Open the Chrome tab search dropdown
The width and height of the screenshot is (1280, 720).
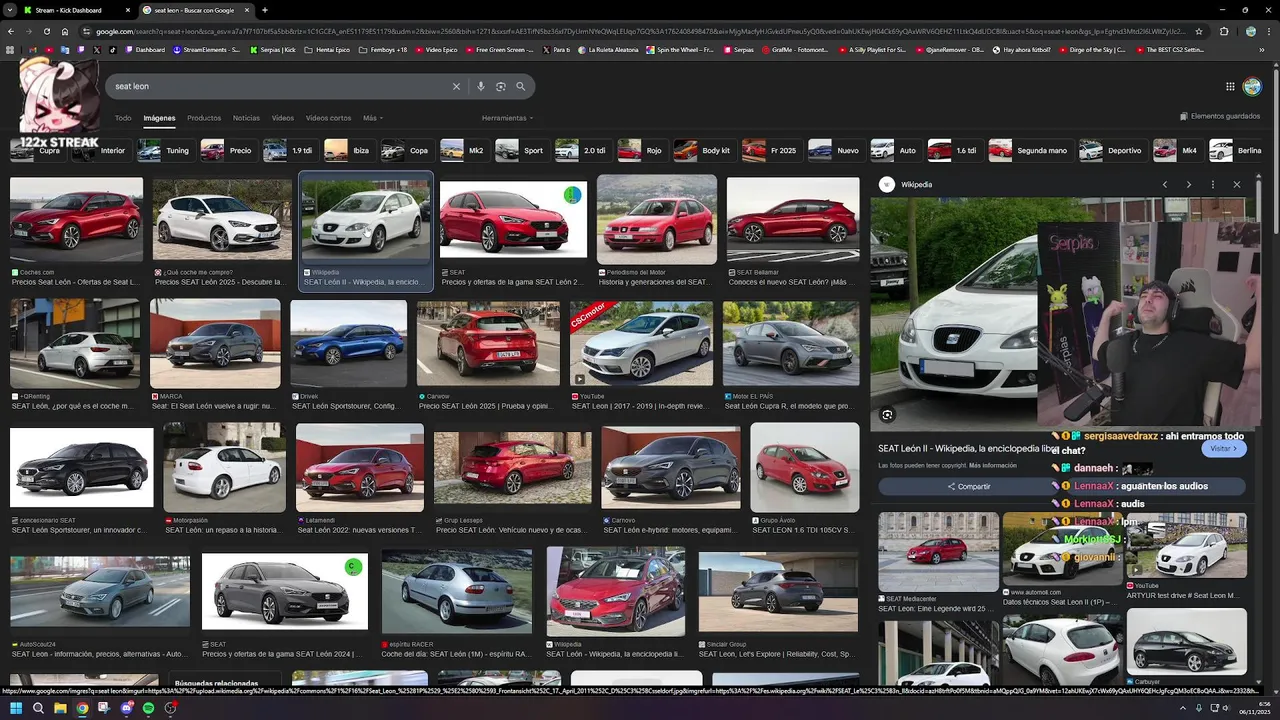click(x=10, y=10)
